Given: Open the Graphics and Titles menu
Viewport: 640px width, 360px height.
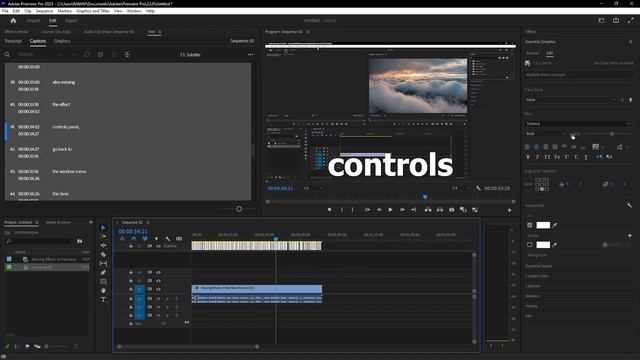Looking at the screenshot, I should (93, 11).
